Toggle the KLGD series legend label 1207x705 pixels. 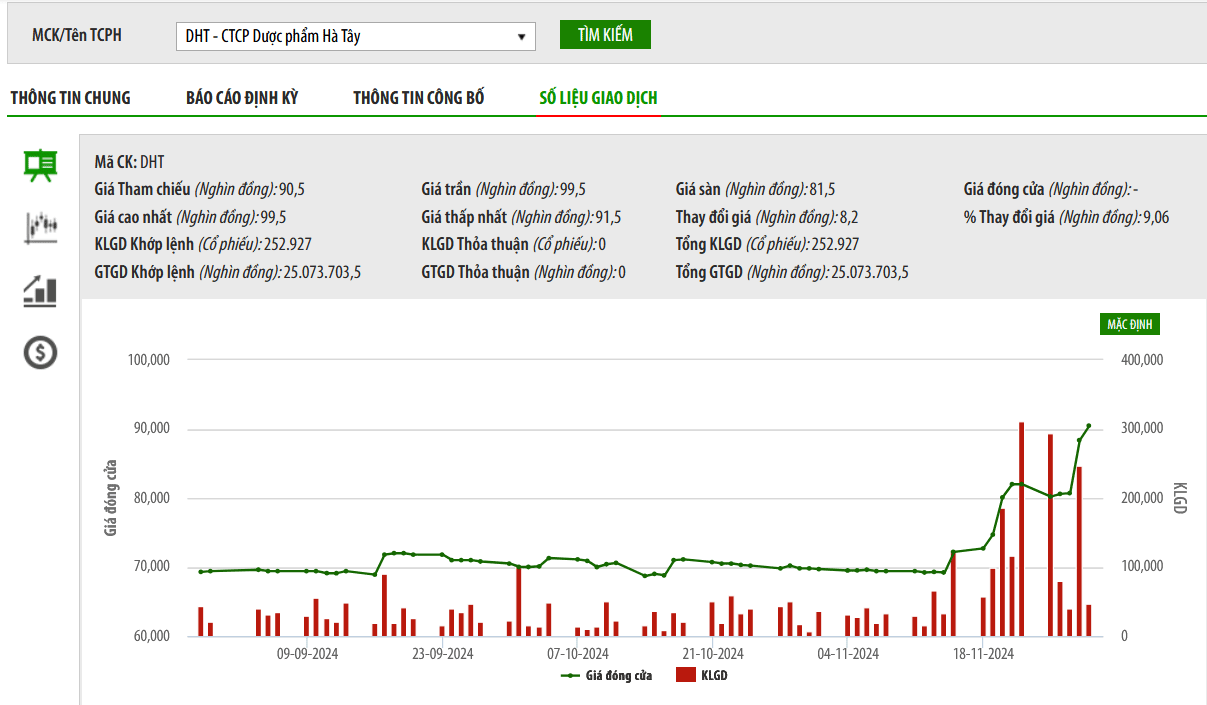tap(714, 676)
